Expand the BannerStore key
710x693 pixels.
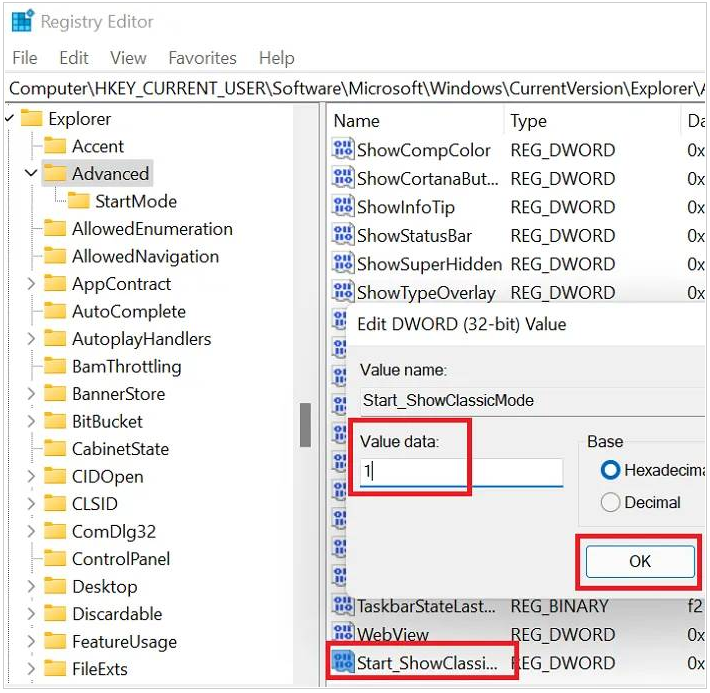(31, 394)
